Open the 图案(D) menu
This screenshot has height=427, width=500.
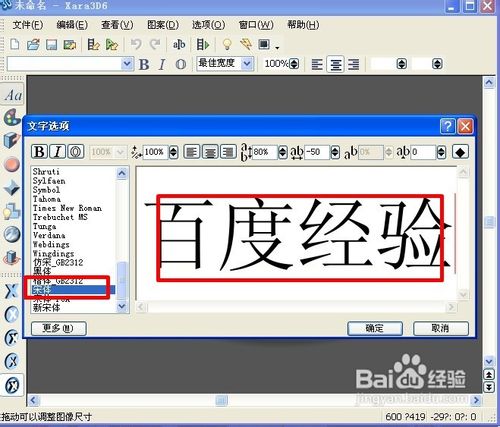click(163, 25)
